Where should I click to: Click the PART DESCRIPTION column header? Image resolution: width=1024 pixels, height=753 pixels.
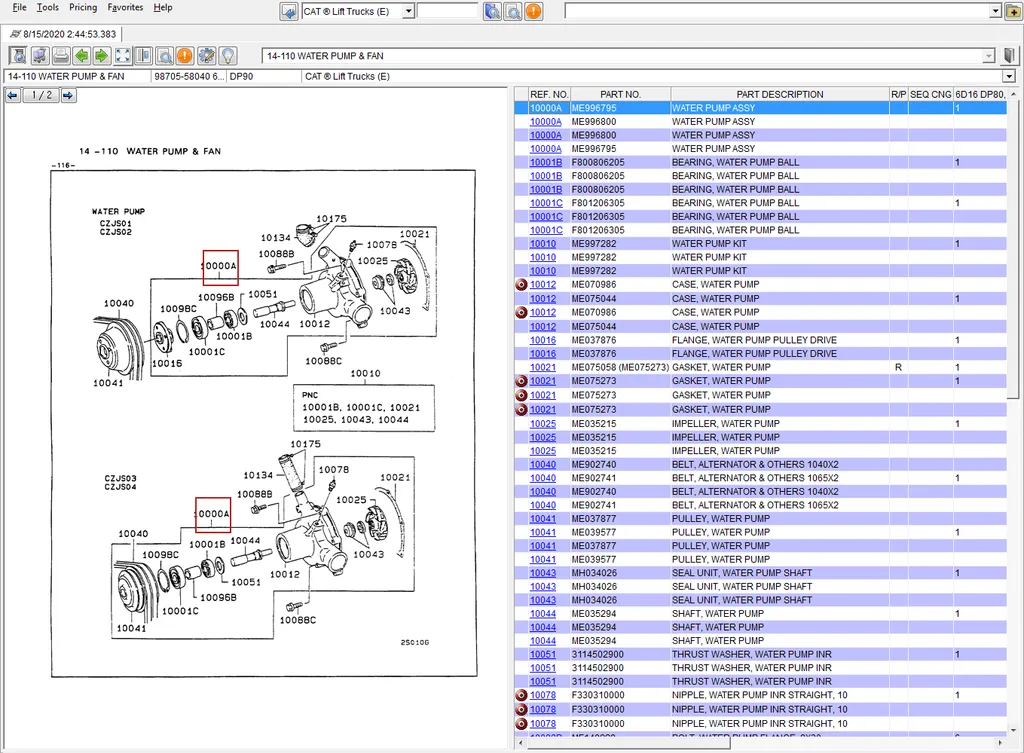point(780,94)
